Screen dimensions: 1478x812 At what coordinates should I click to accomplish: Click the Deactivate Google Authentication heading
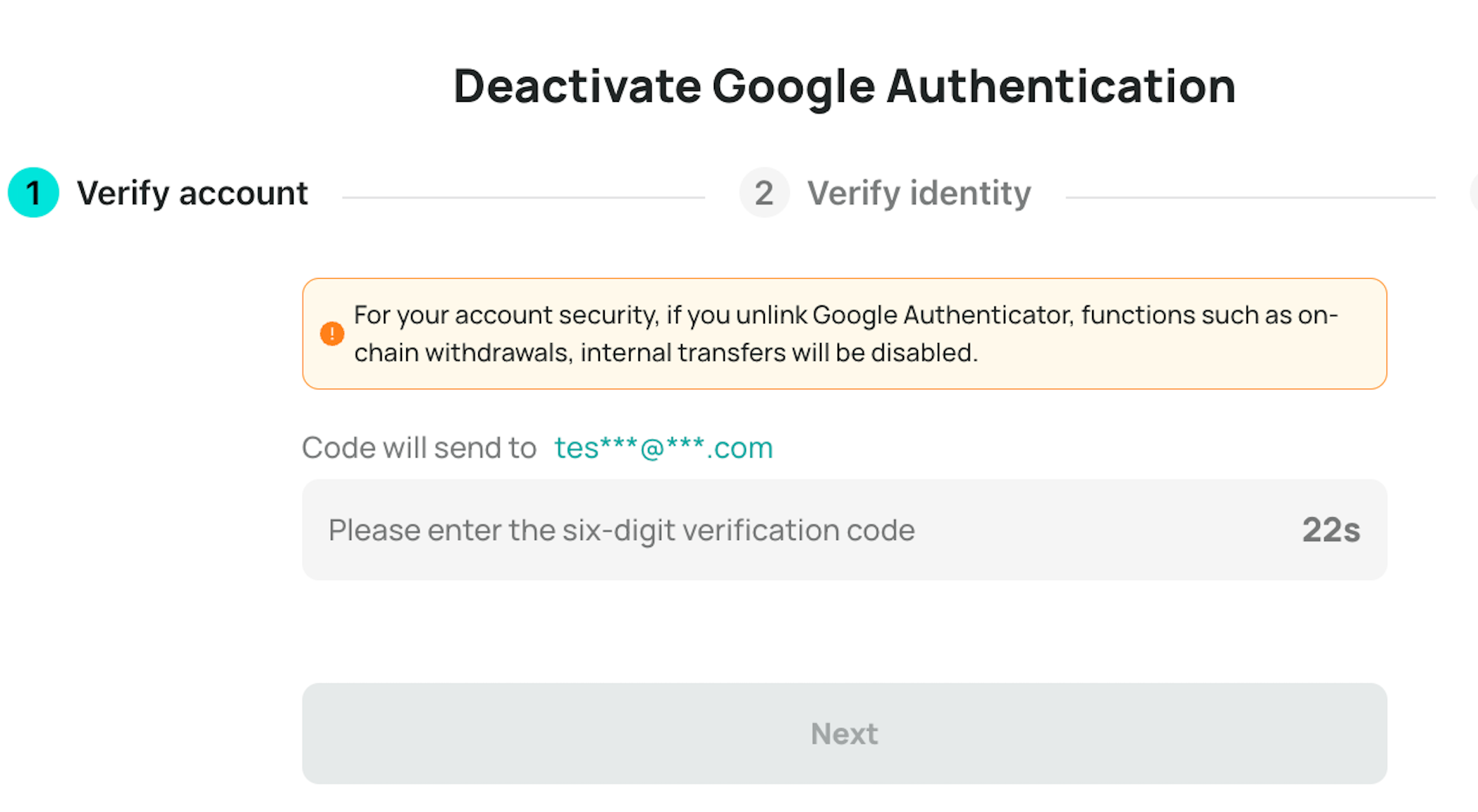pos(845,87)
